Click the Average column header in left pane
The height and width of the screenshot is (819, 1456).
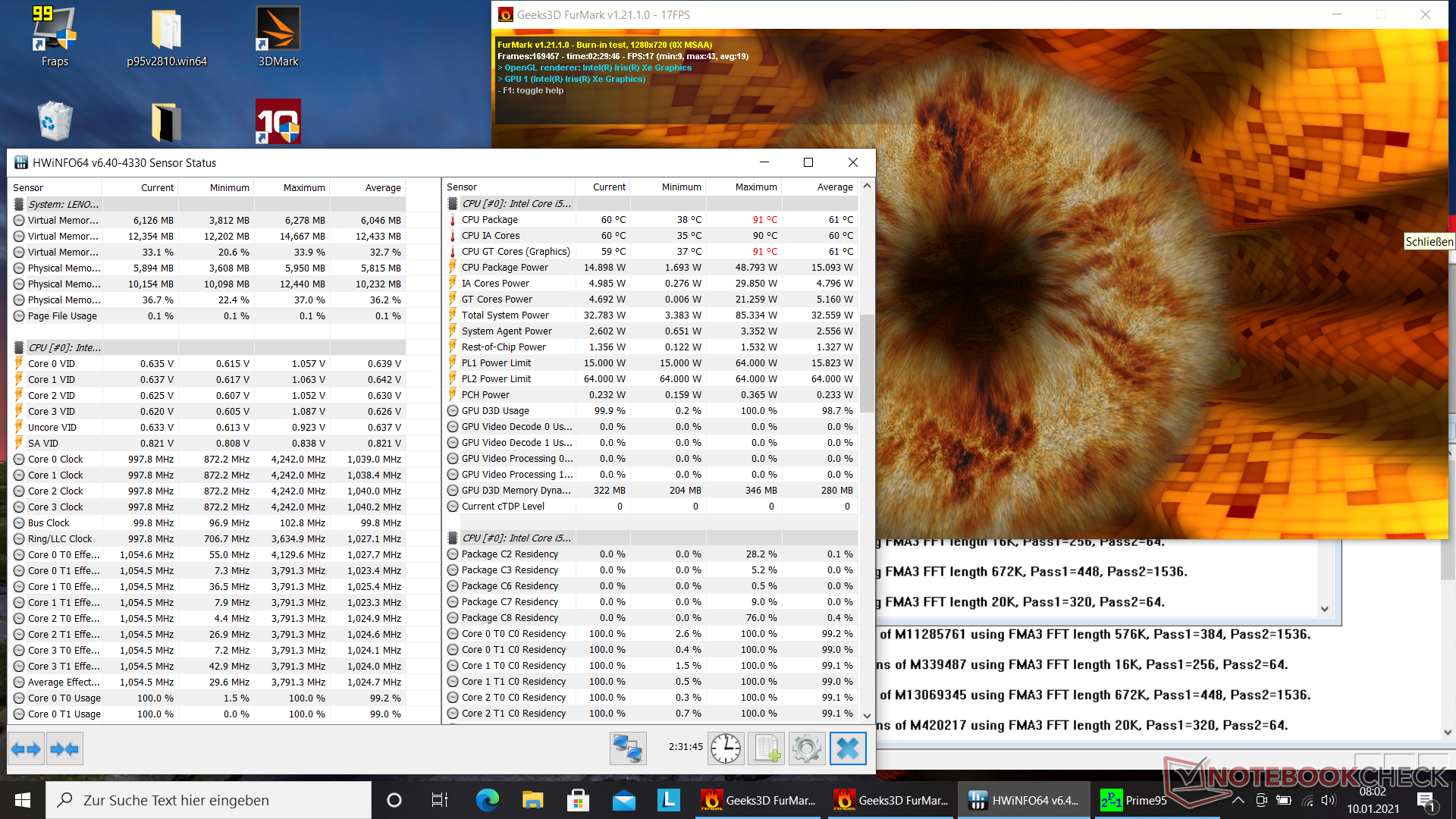coord(382,188)
